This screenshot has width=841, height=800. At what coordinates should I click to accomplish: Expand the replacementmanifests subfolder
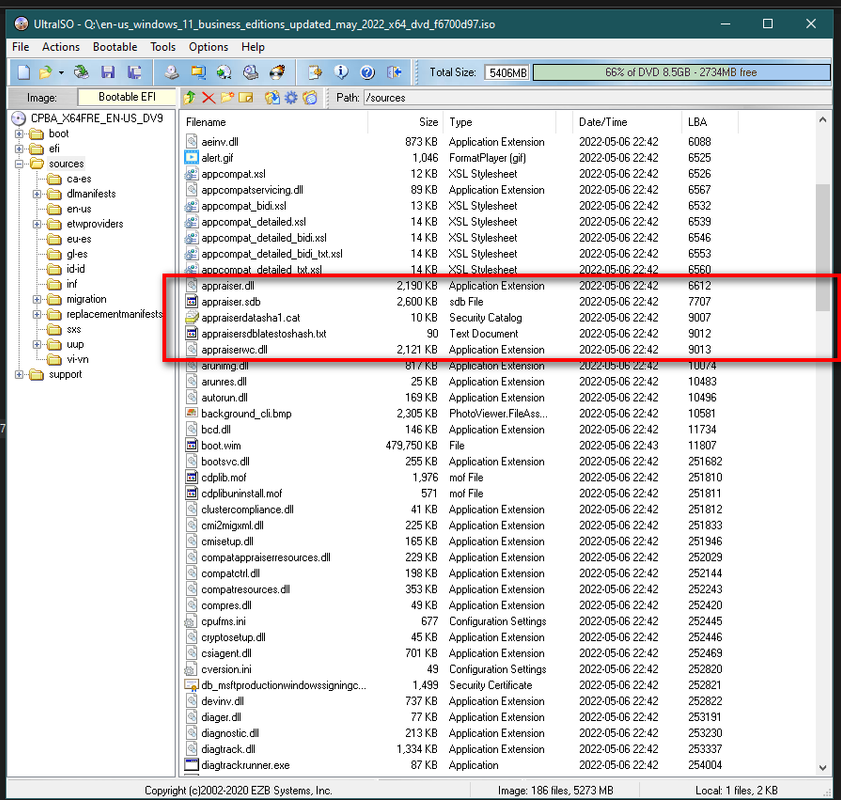37,314
